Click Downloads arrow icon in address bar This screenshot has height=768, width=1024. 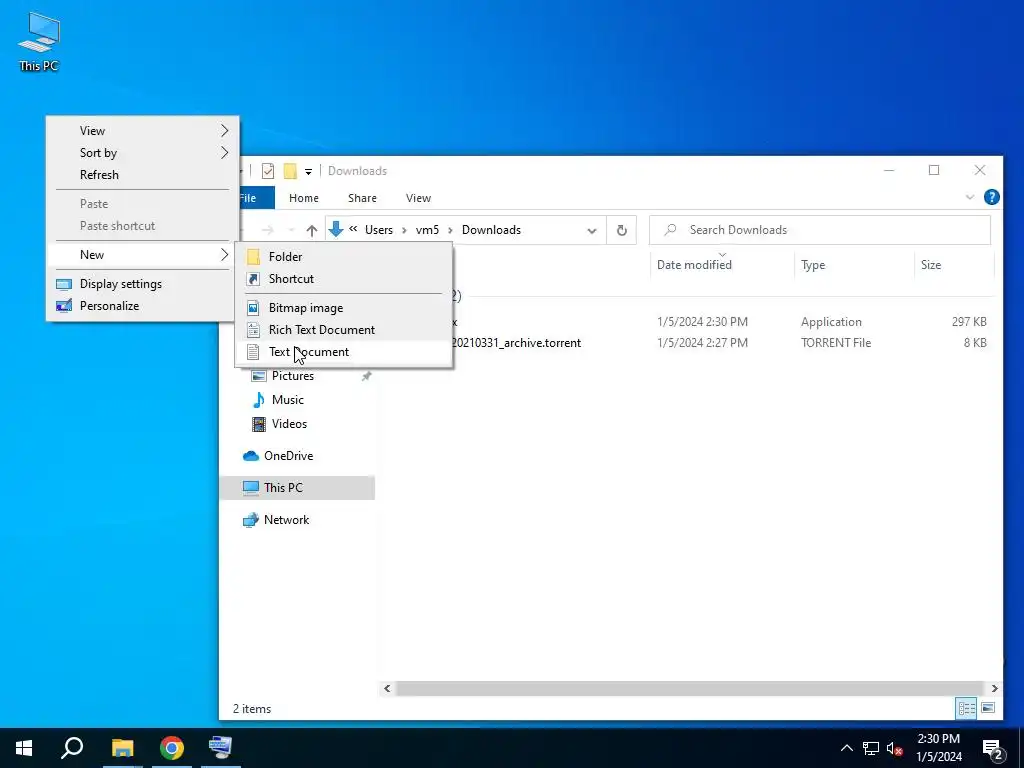pyautogui.click(x=336, y=229)
